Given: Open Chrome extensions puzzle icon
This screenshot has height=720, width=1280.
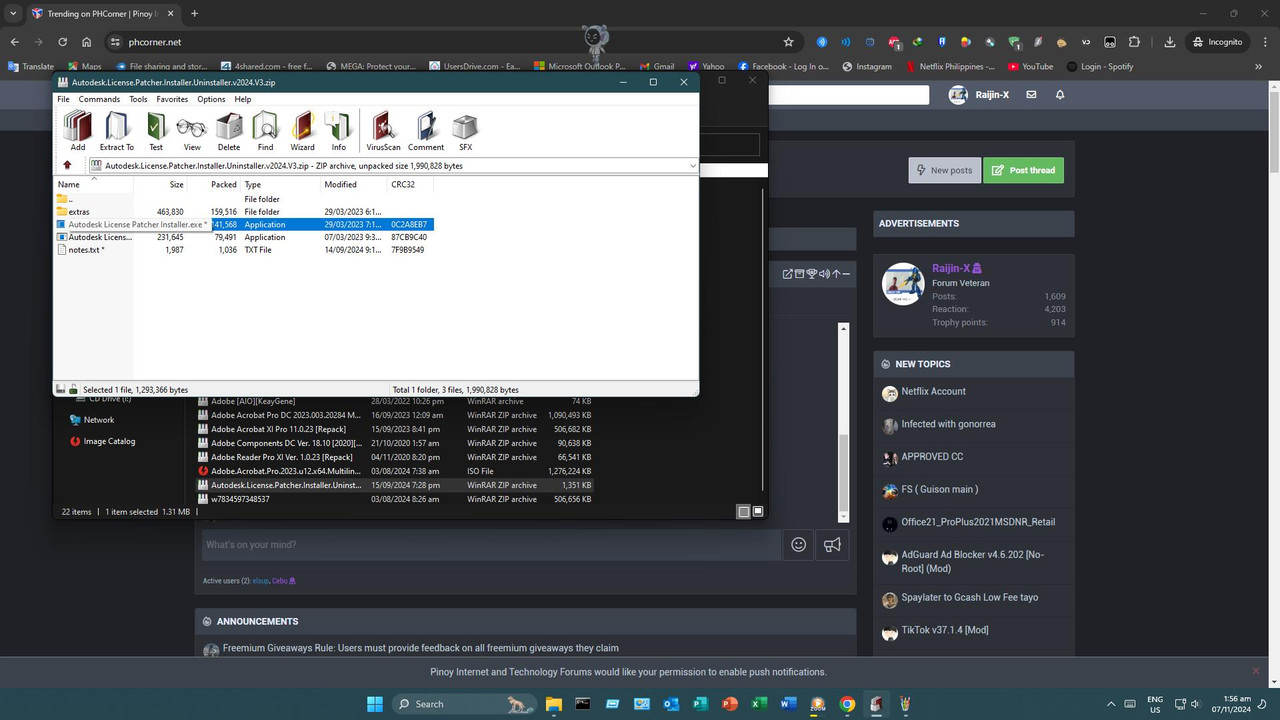Looking at the screenshot, I should point(1134,42).
